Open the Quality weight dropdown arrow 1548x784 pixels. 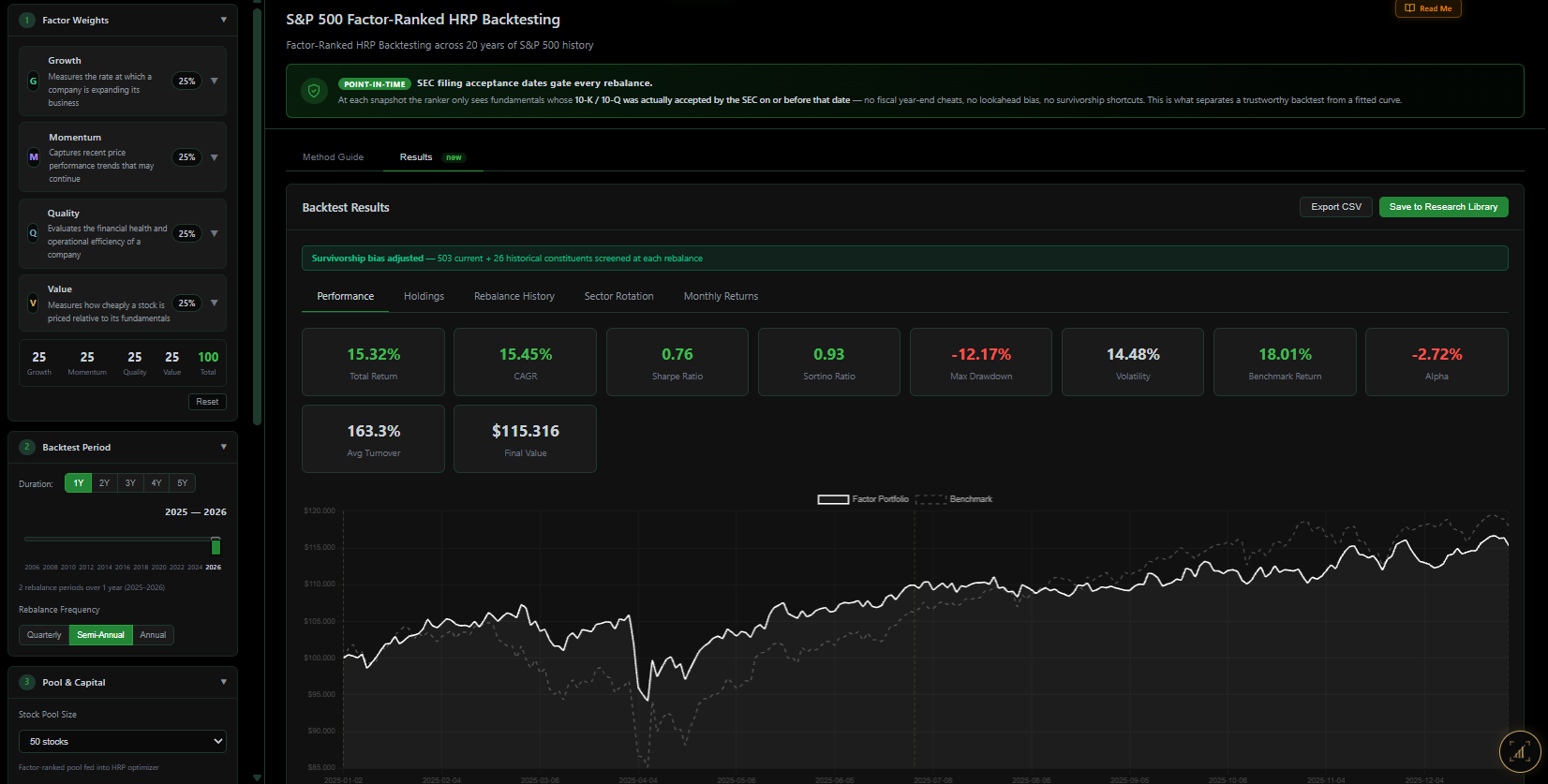tap(215, 233)
